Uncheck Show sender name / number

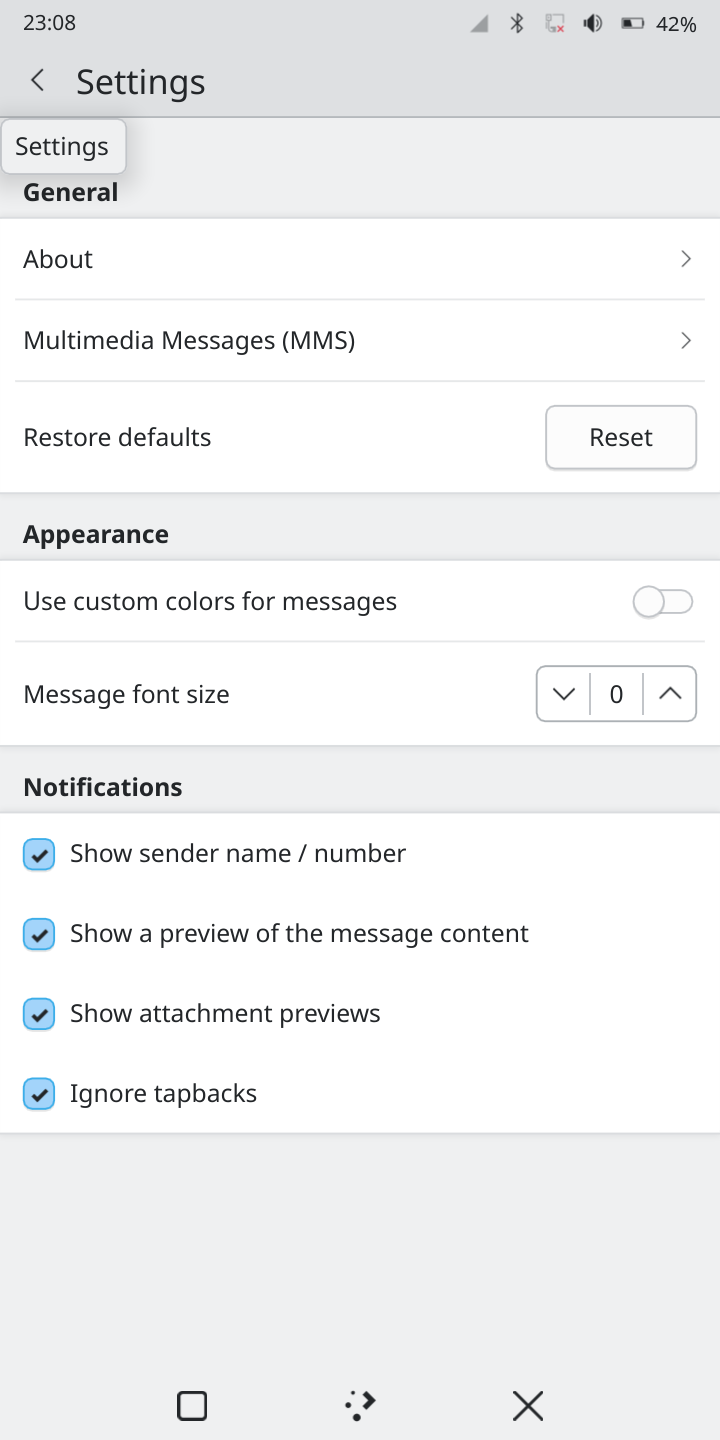point(39,855)
